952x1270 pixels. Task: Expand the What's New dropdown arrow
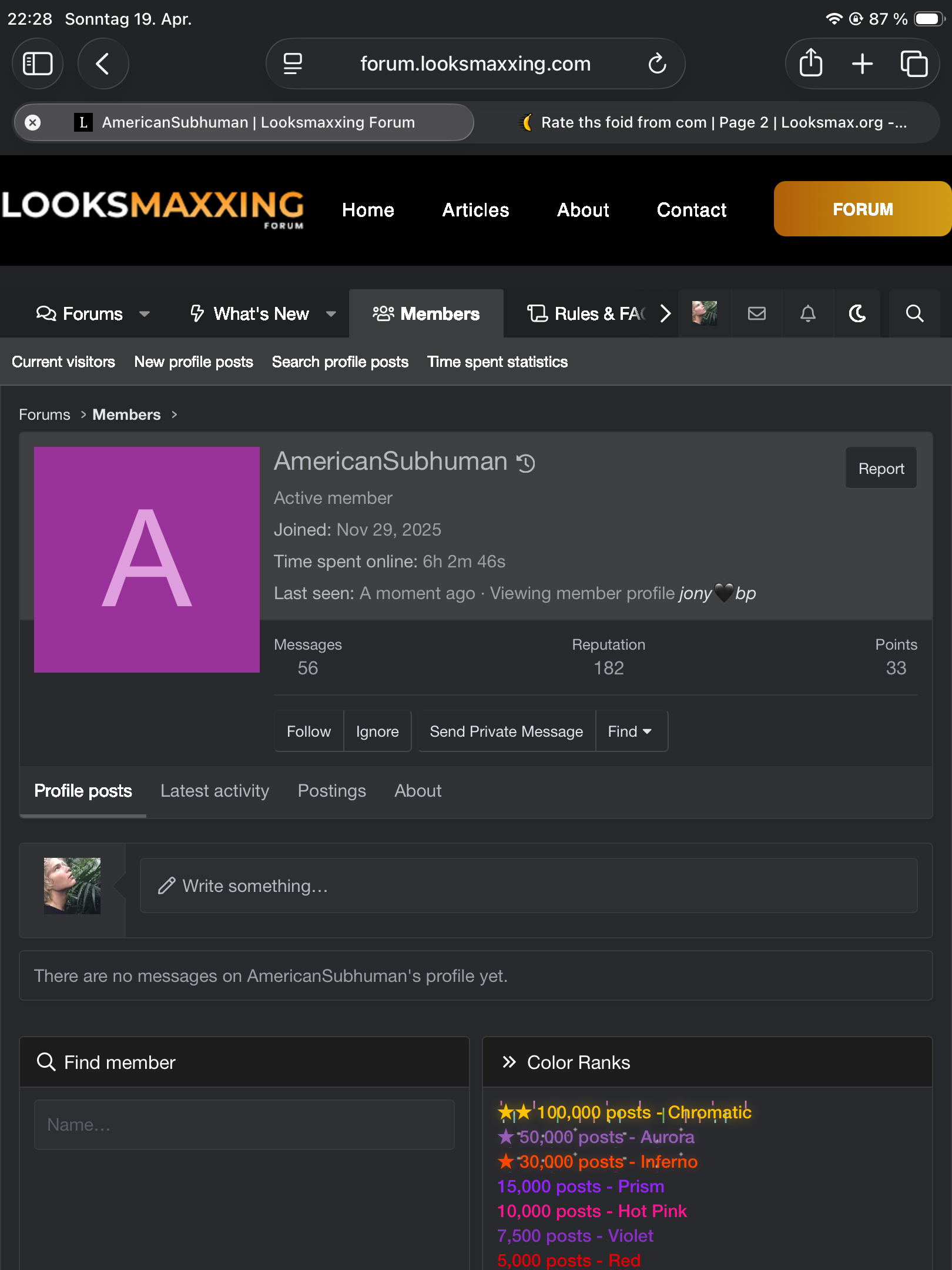[331, 314]
